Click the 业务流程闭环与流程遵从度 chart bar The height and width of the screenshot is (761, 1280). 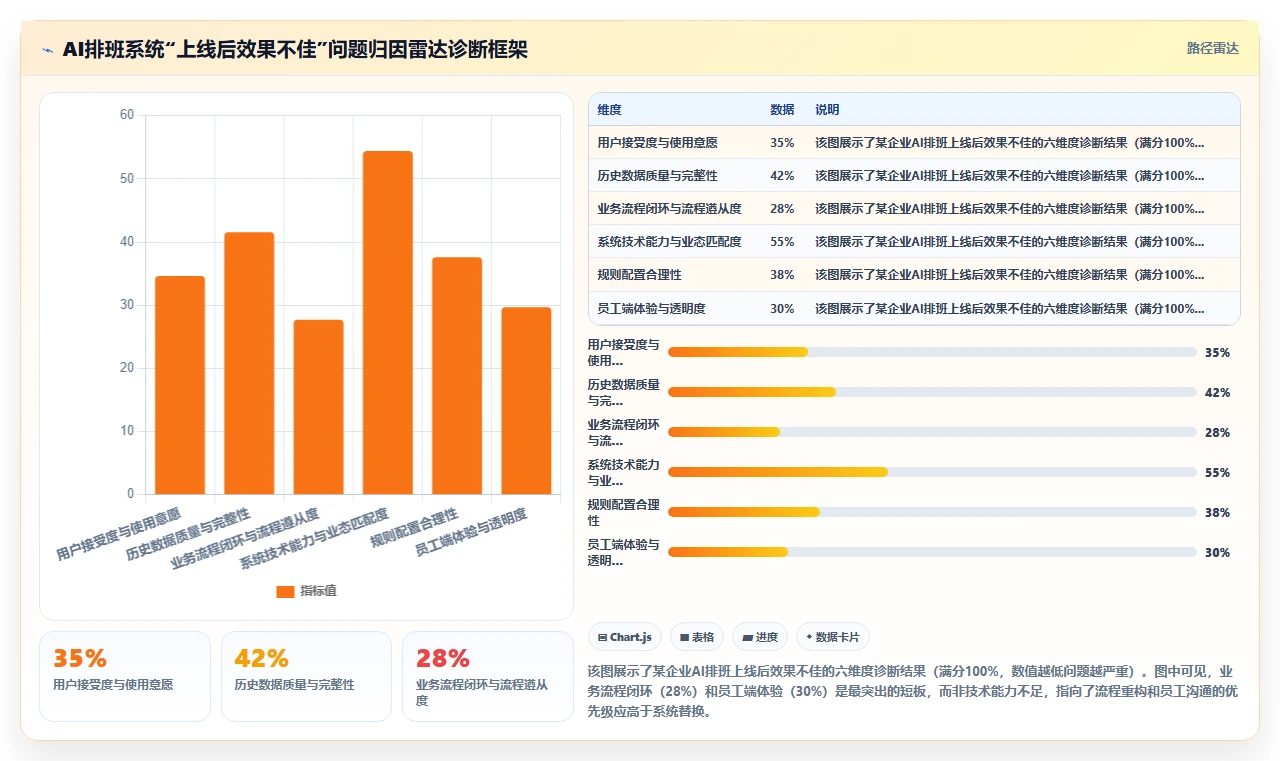318,407
